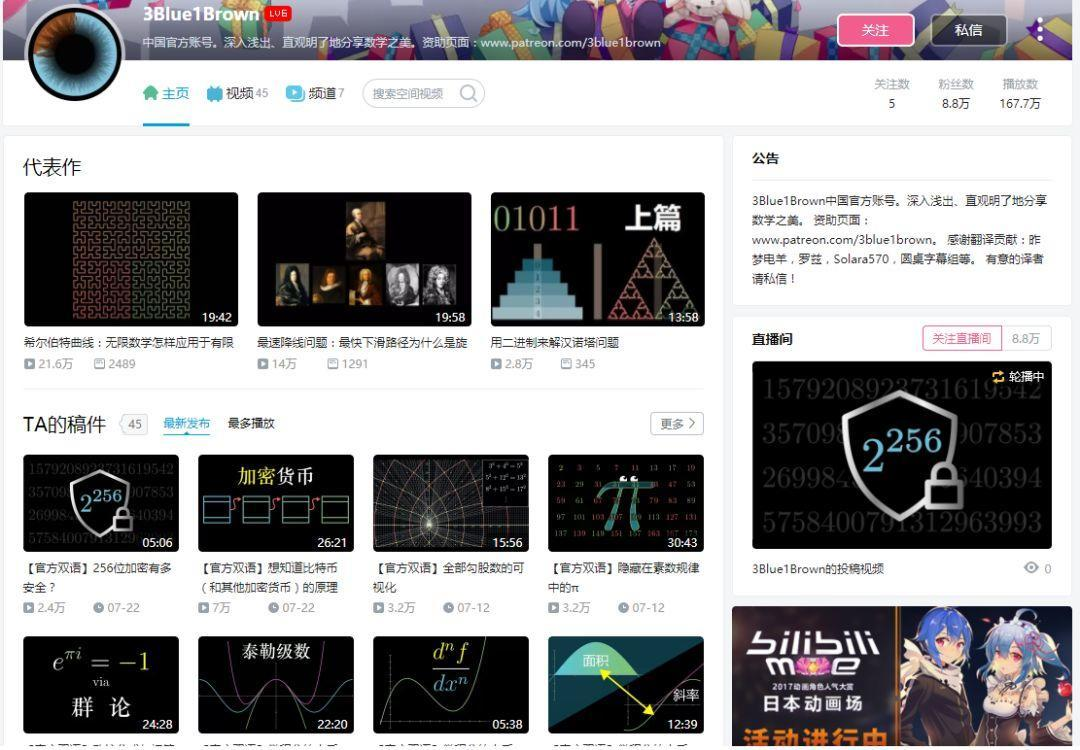Click the red LV6 level badge

pos(278,13)
